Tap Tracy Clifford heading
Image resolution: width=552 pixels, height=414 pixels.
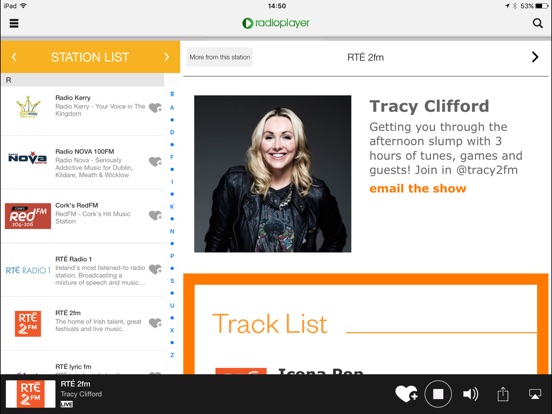(x=429, y=106)
